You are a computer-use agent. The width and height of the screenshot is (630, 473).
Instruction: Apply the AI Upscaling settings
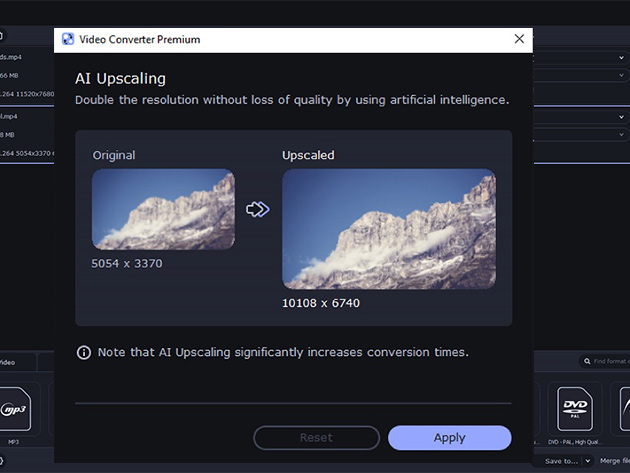[450, 438]
